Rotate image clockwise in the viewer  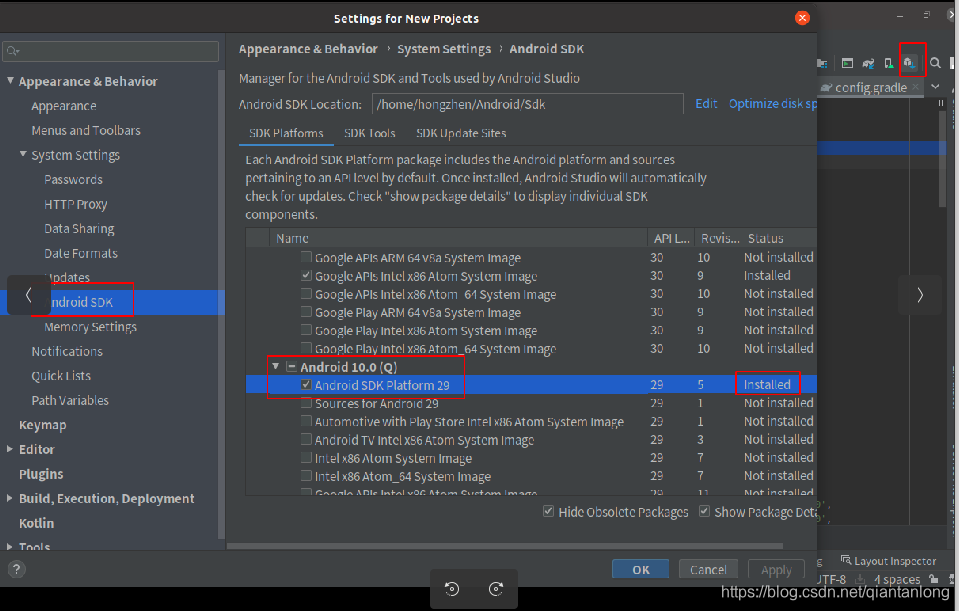pos(496,589)
